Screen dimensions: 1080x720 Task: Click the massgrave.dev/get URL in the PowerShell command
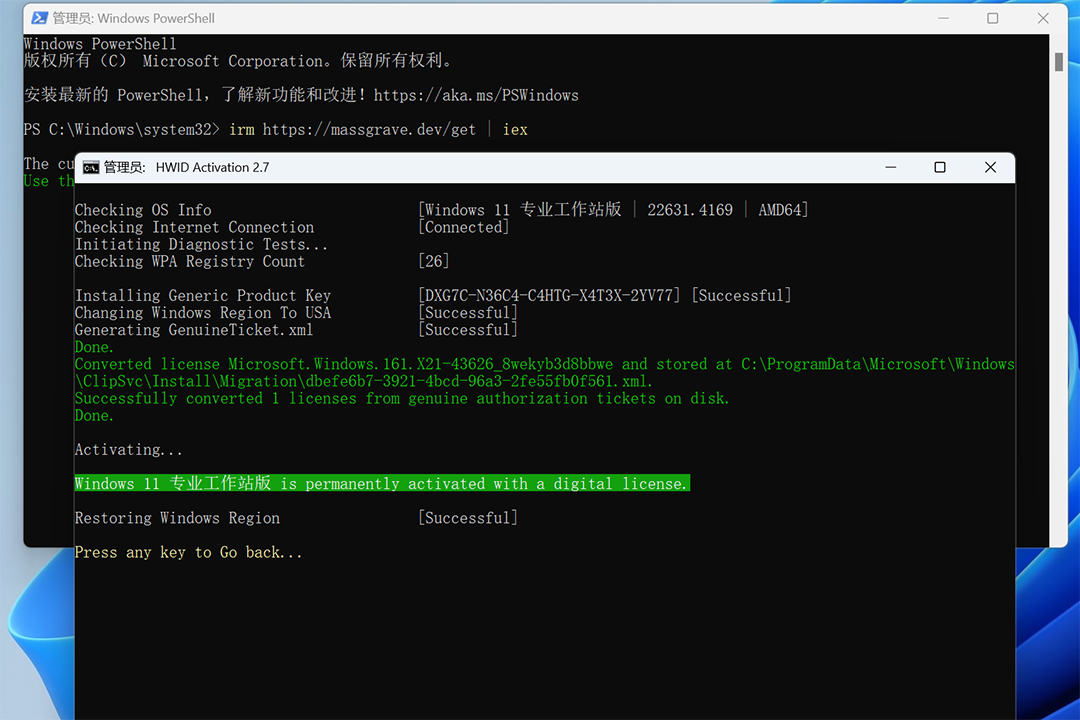pyautogui.click(x=369, y=130)
